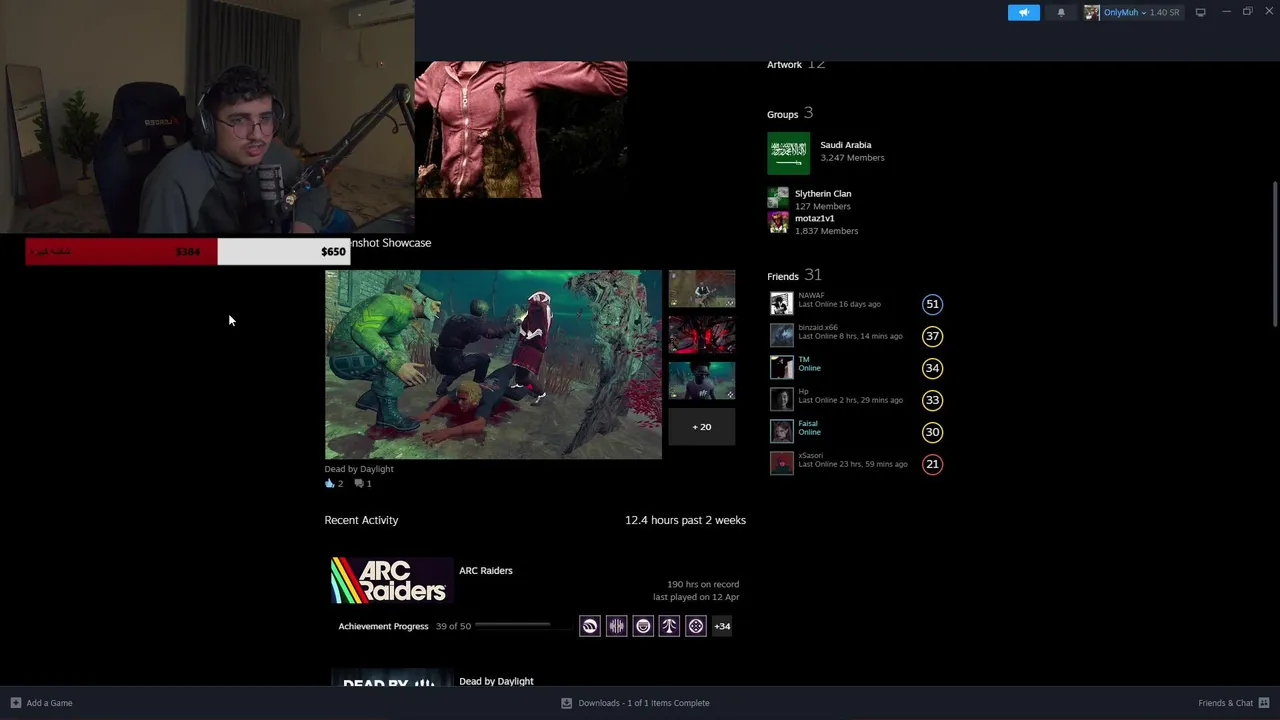Click the level 51 badge
The height and width of the screenshot is (720, 1280).
pyautogui.click(x=932, y=304)
